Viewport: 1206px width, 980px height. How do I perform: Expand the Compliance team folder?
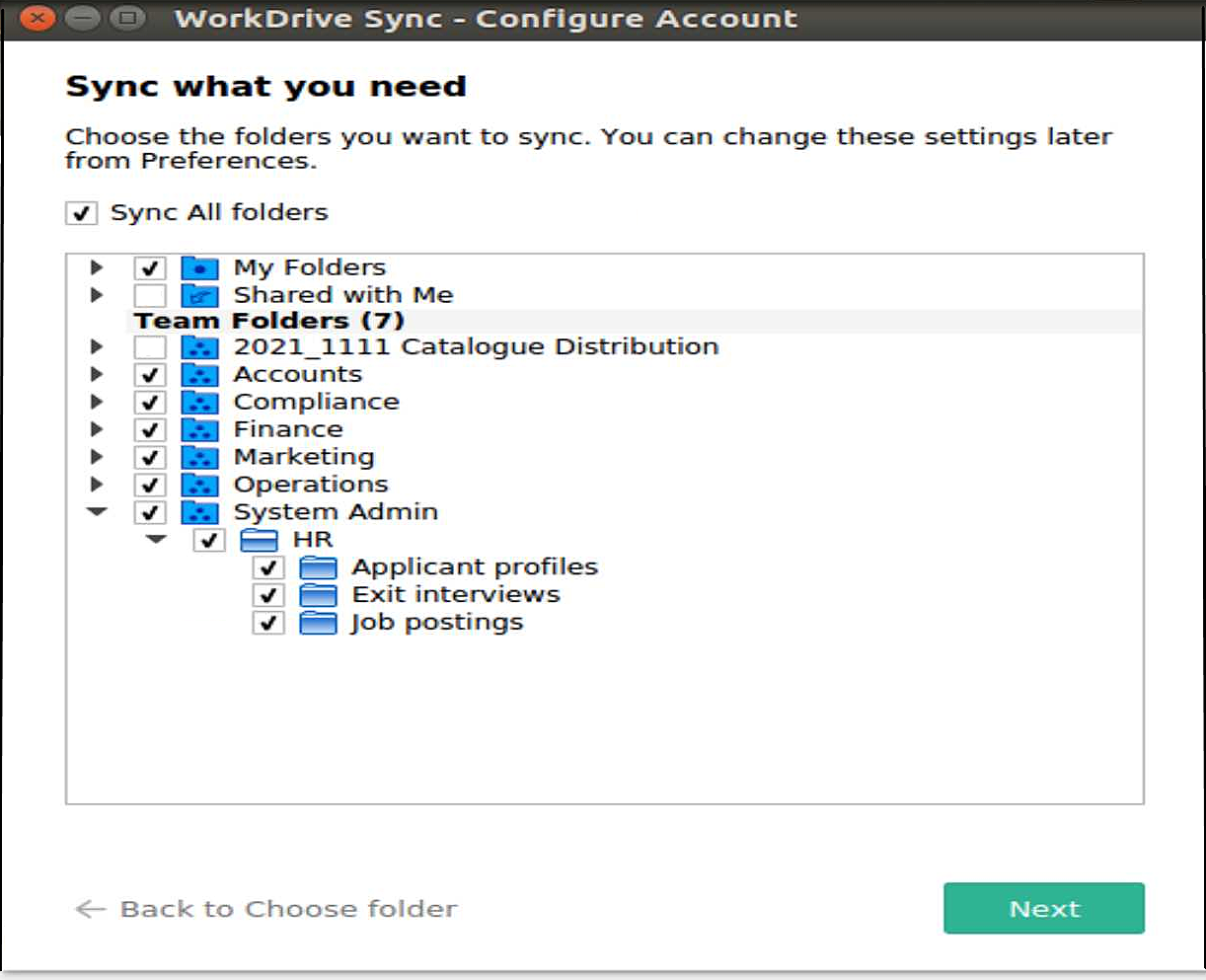97,403
